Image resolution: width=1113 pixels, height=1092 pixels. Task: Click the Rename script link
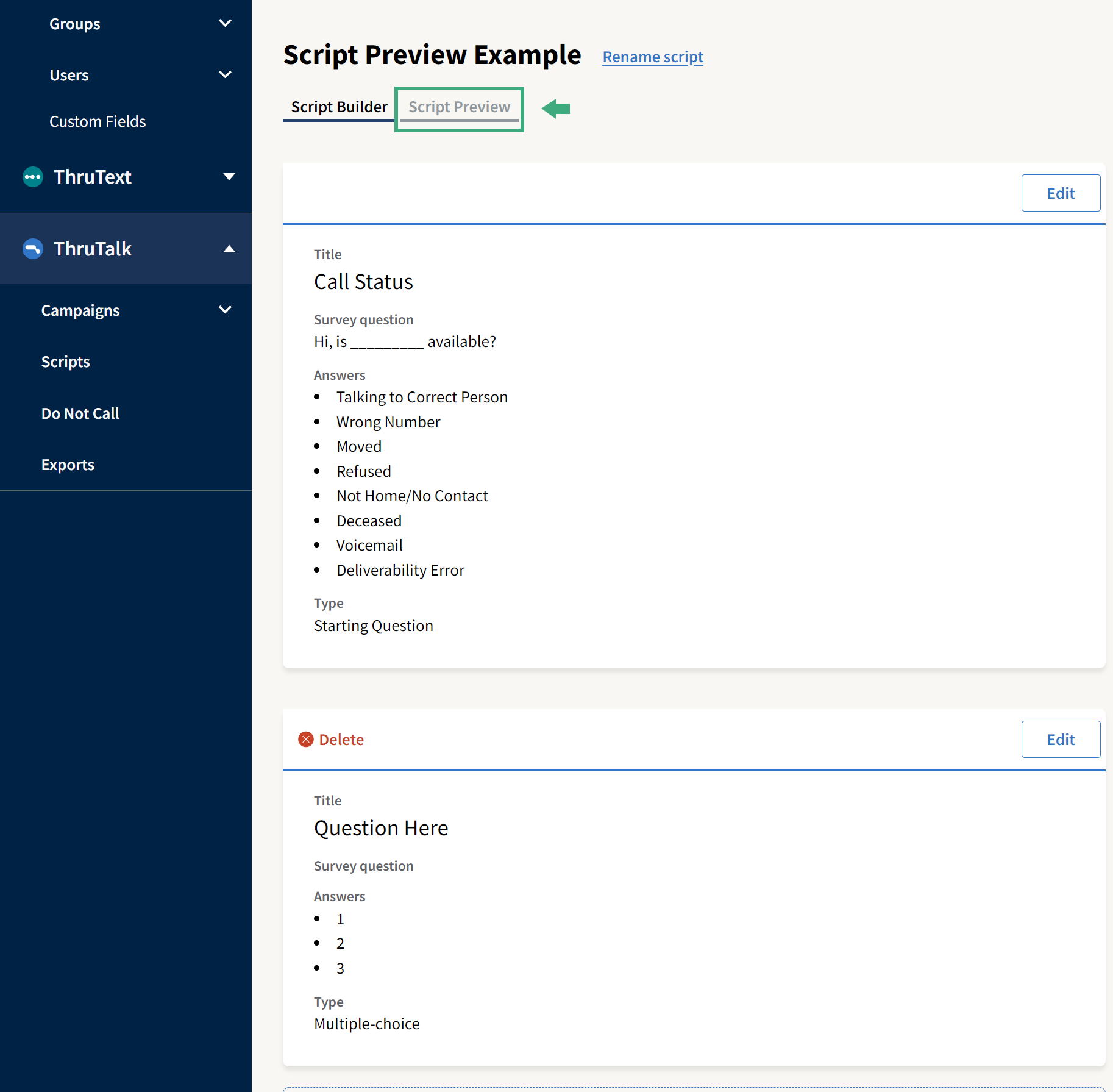tap(652, 57)
